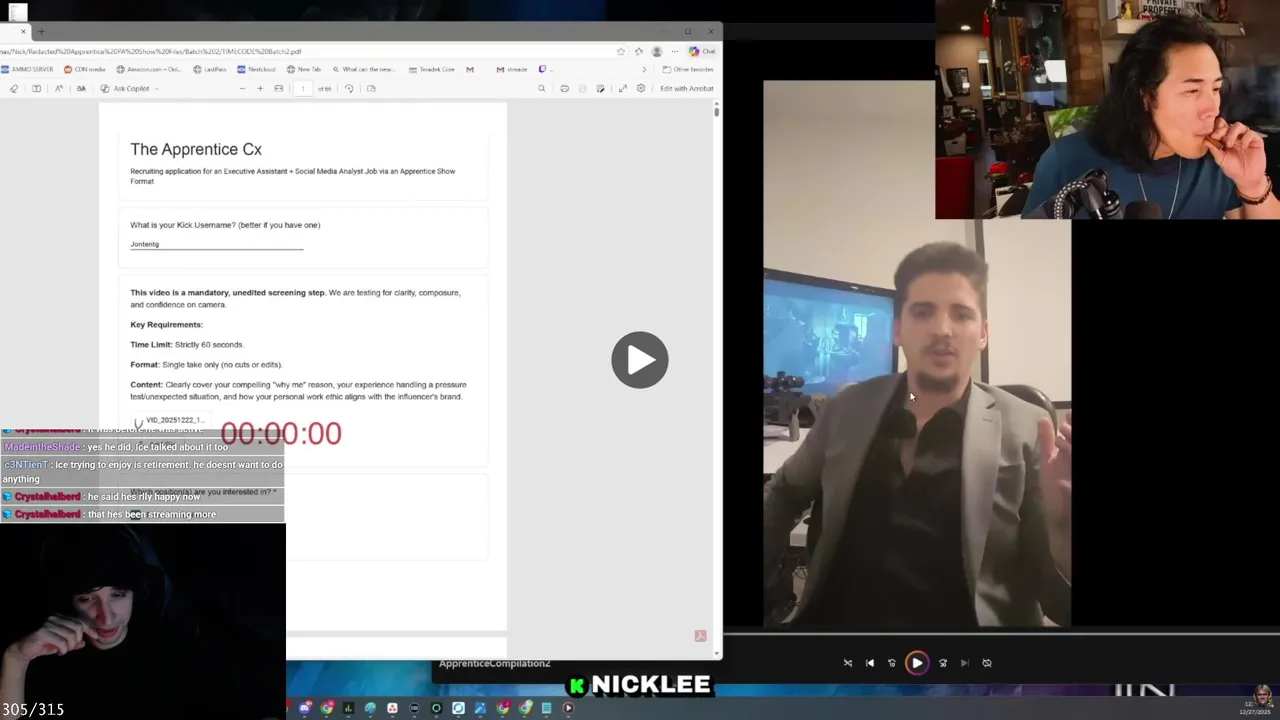Open Nextcloud bookmark
The width and height of the screenshot is (1280, 720).
coord(256,69)
